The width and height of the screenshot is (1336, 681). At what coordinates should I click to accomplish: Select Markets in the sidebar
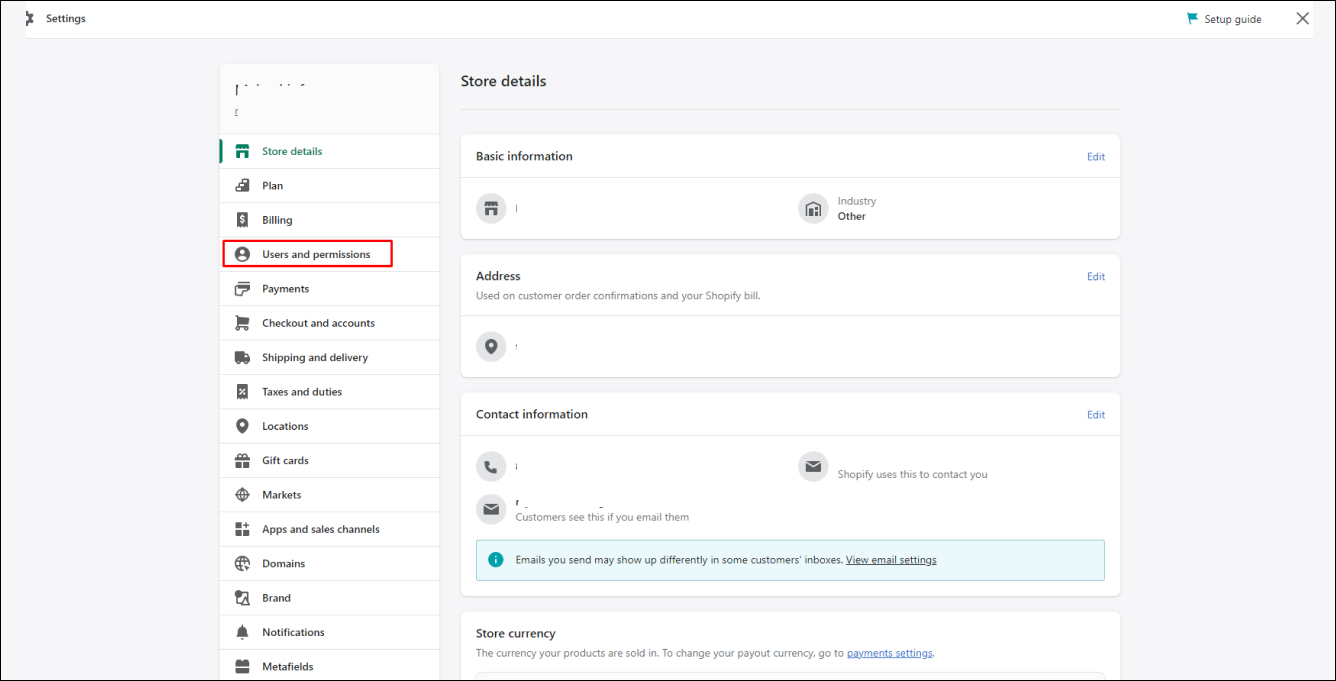tap(329, 495)
